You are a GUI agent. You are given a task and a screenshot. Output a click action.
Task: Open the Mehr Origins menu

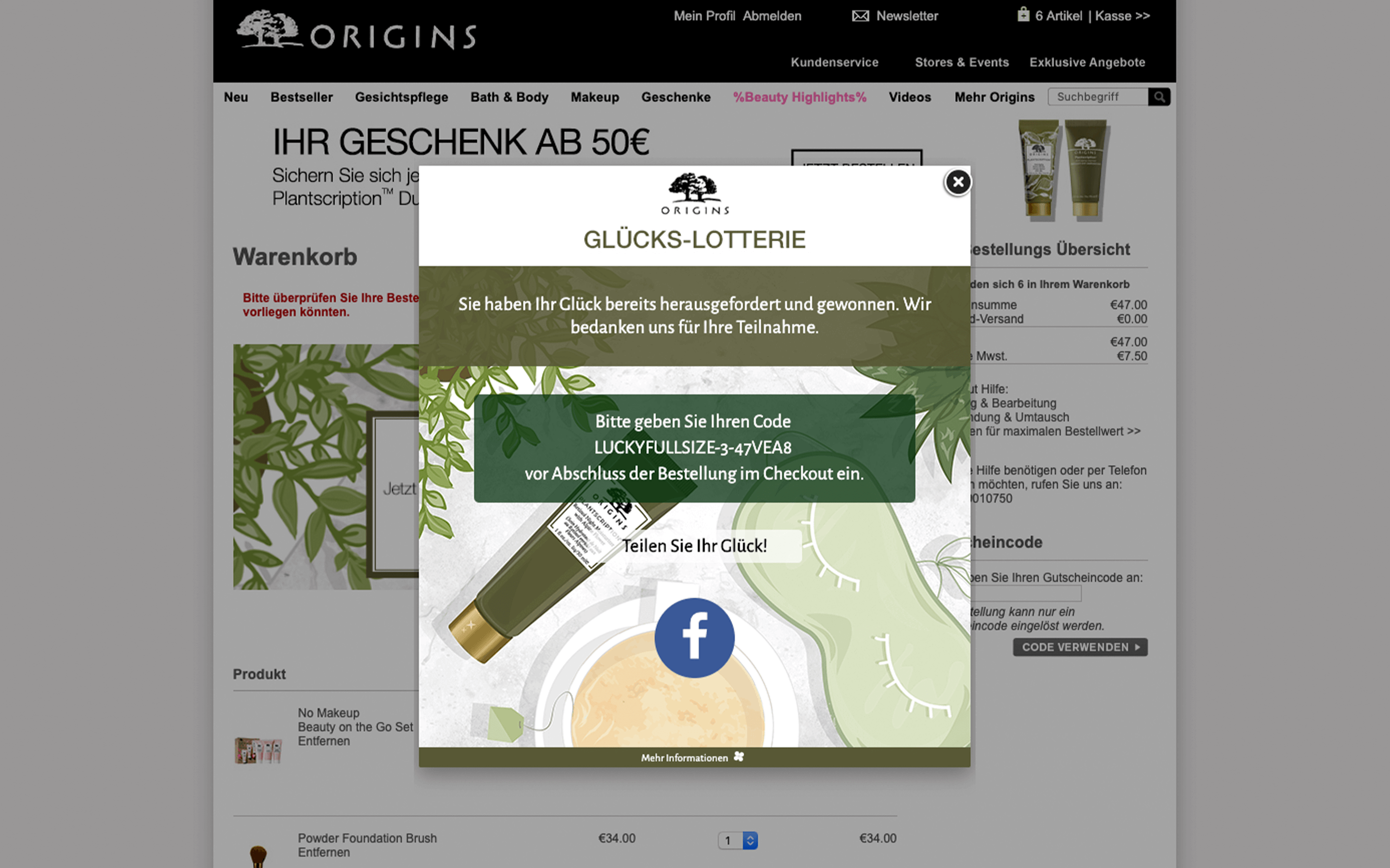[994, 97]
